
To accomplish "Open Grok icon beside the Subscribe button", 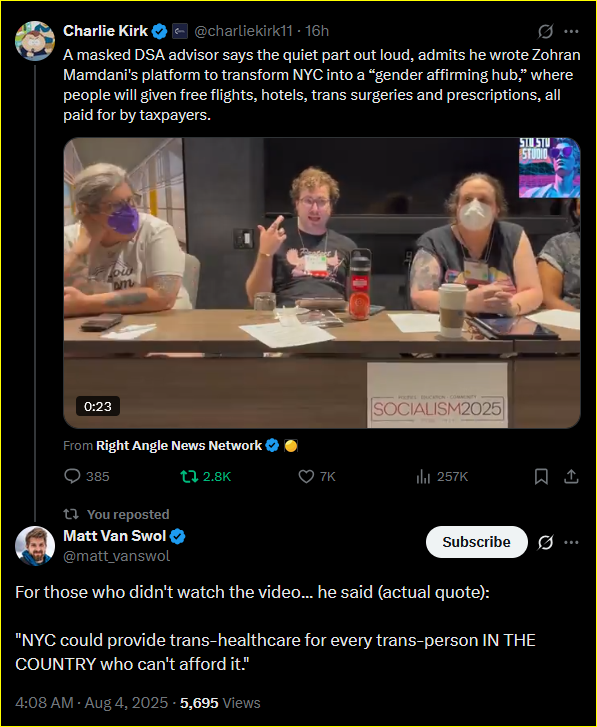I will (545, 542).
